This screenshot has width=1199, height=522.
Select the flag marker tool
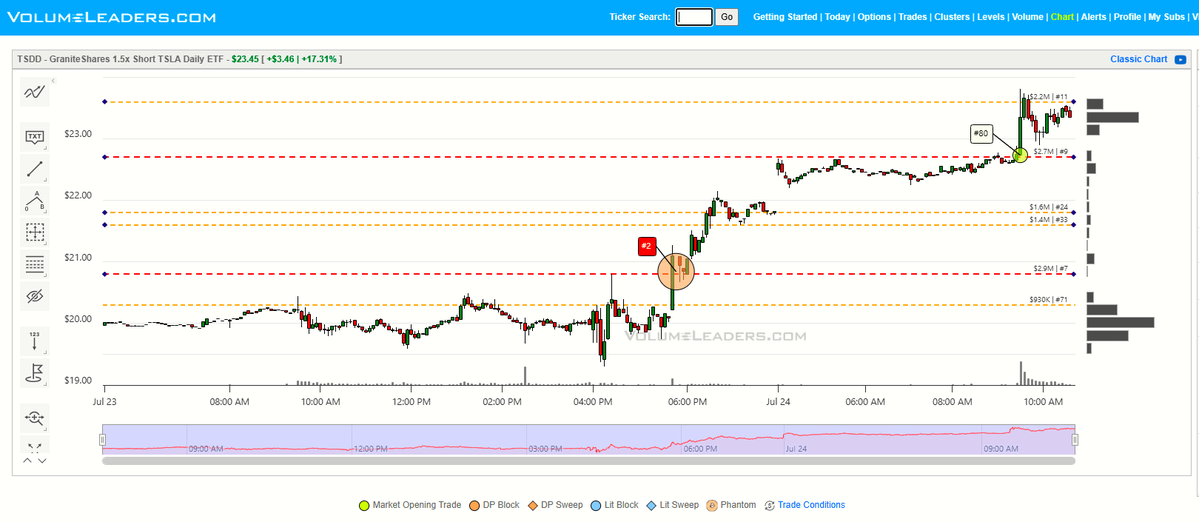pyautogui.click(x=34, y=372)
